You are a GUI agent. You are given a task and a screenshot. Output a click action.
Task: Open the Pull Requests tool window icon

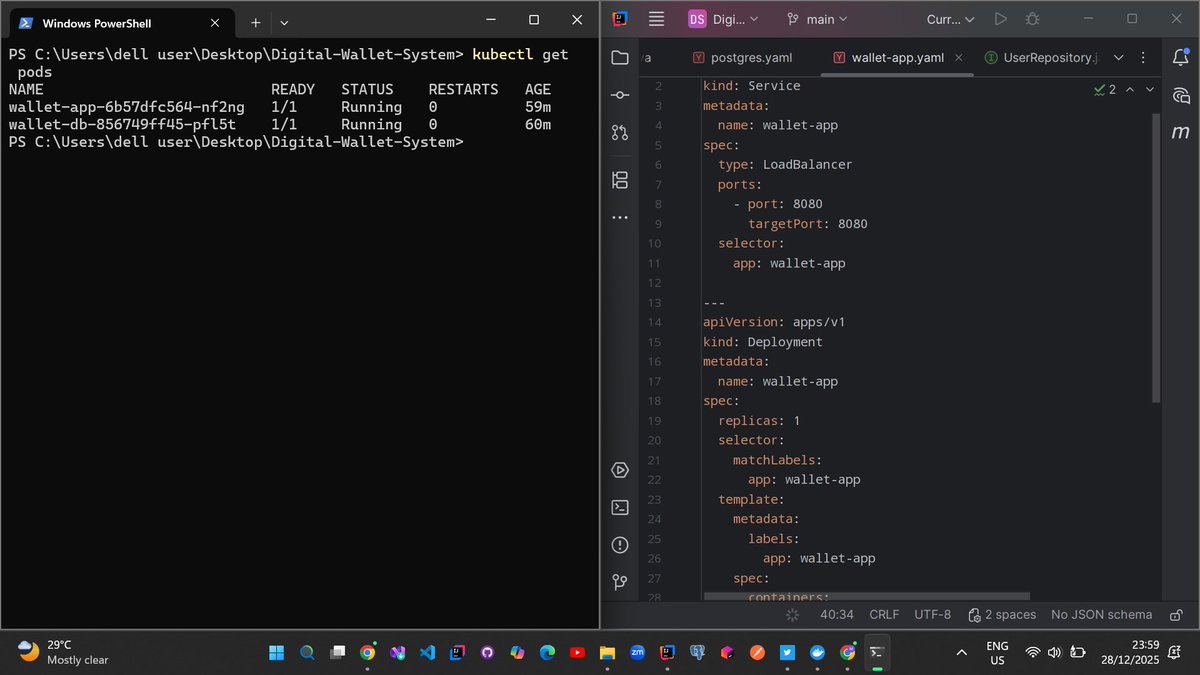coord(620,132)
